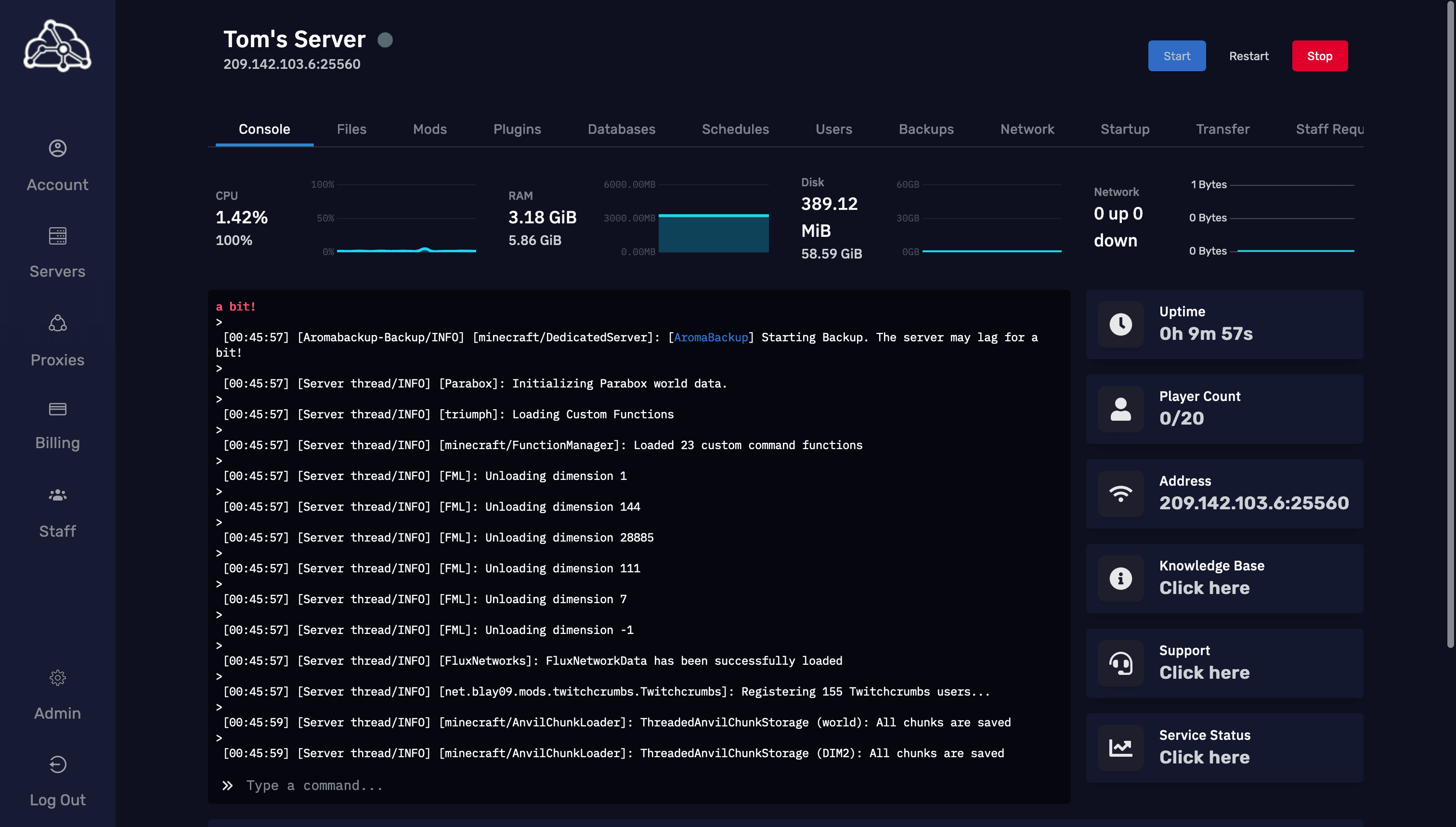Viewport: 1456px width, 827px height.
Task: Open the Transfer tab
Action: pyautogui.click(x=1222, y=129)
